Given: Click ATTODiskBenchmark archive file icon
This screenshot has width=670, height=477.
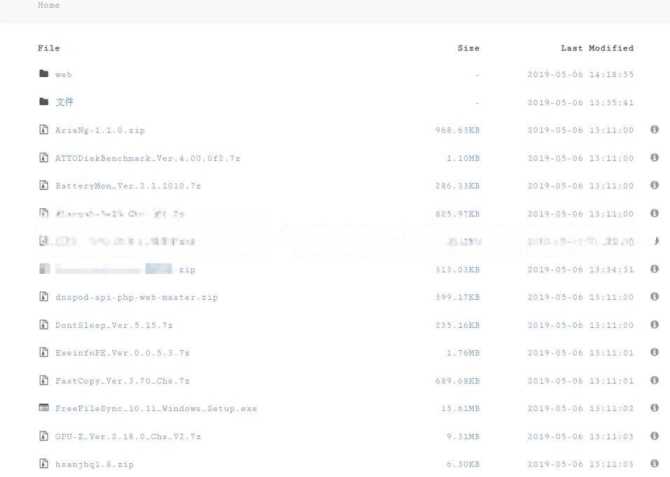Looking at the screenshot, I should click(44, 158).
